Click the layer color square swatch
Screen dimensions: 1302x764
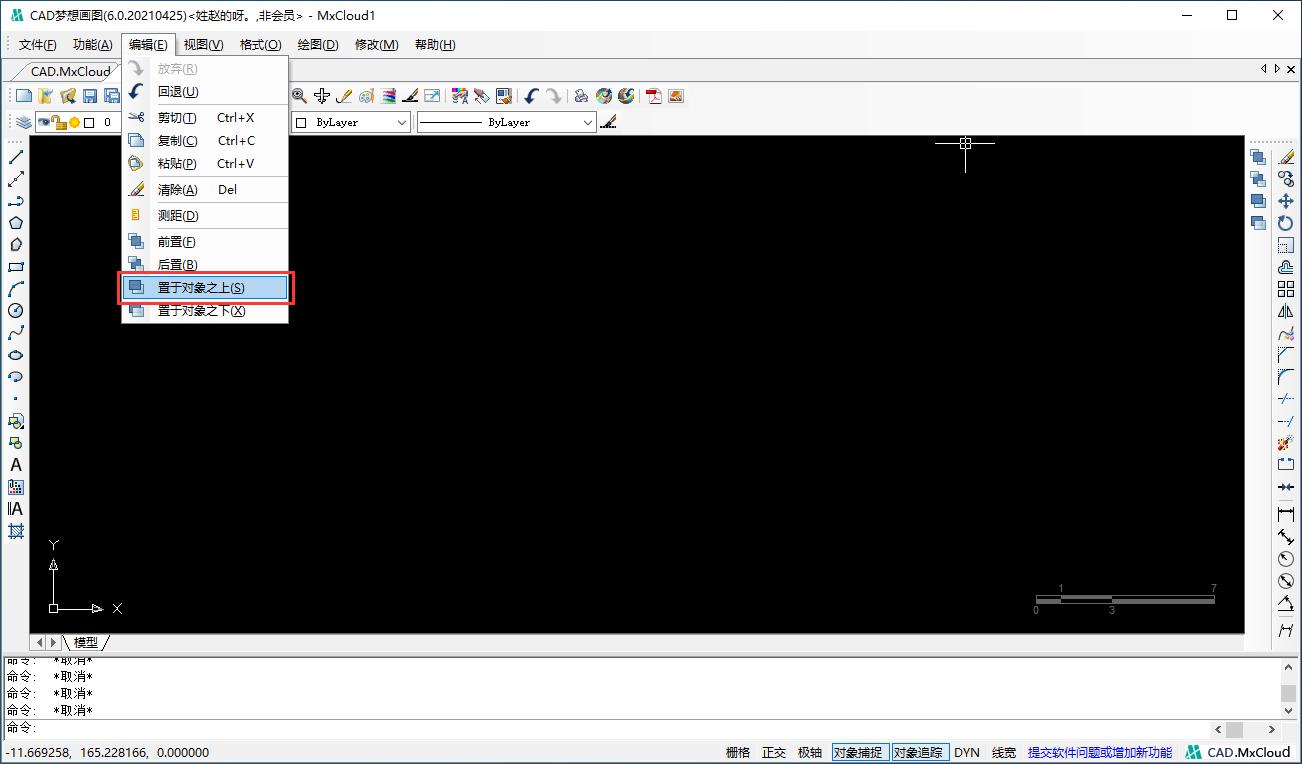[89, 122]
